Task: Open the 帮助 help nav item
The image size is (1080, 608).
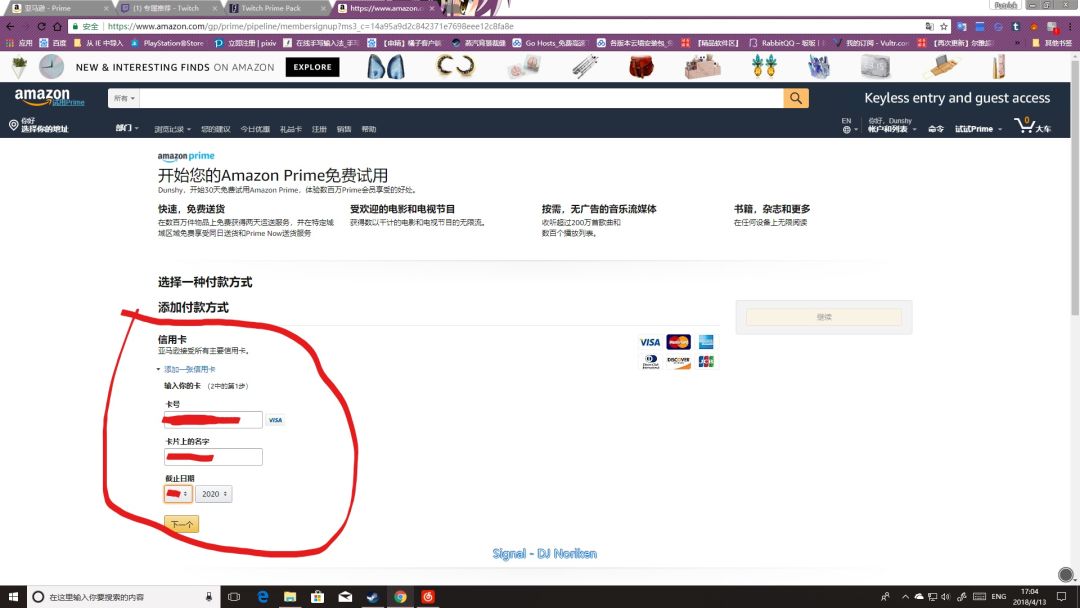Action: 369,129
